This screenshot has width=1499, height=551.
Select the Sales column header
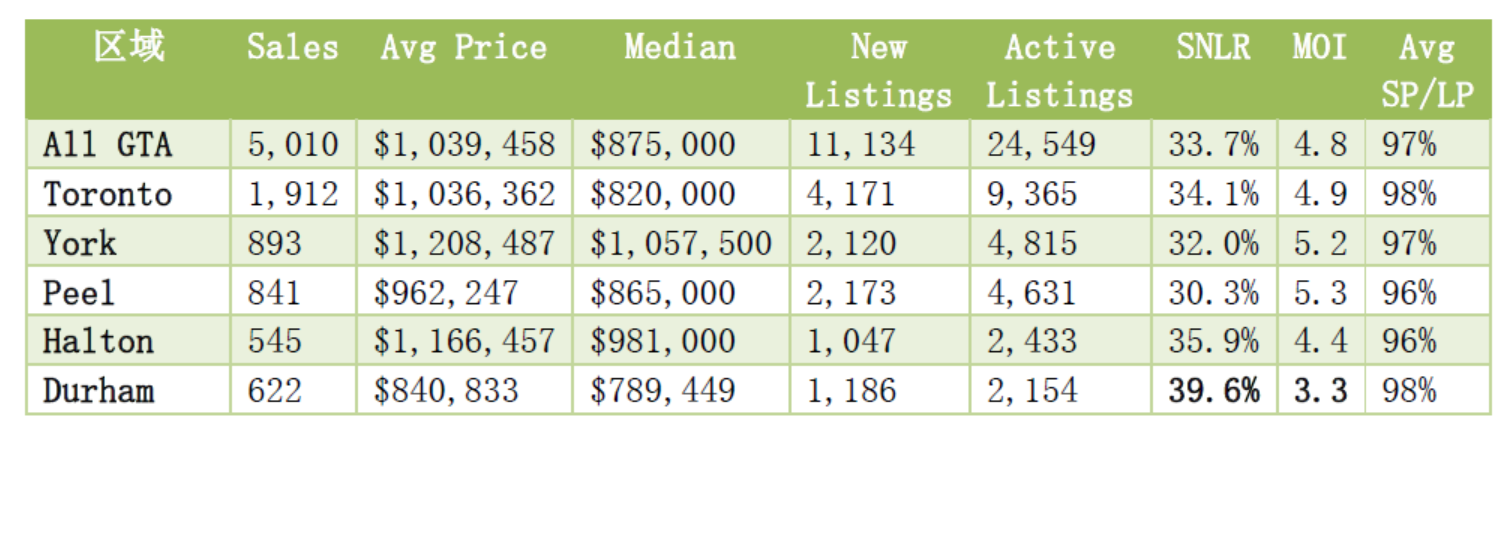point(293,47)
